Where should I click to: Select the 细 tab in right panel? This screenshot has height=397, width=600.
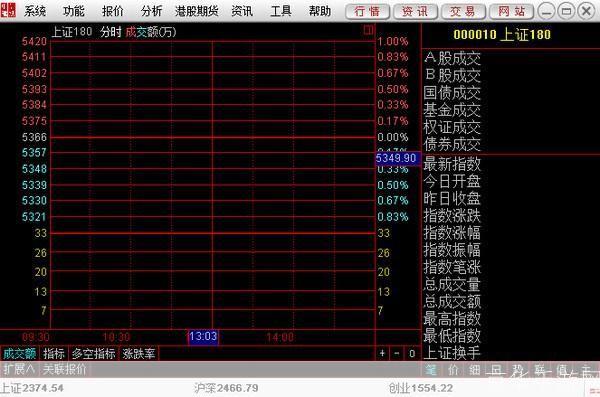coord(474,369)
